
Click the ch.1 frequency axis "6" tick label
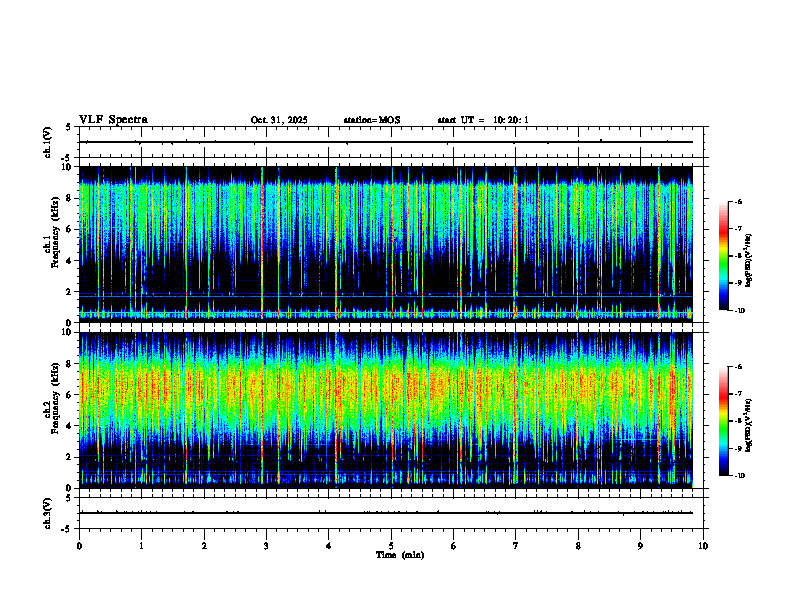(x=70, y=230)
